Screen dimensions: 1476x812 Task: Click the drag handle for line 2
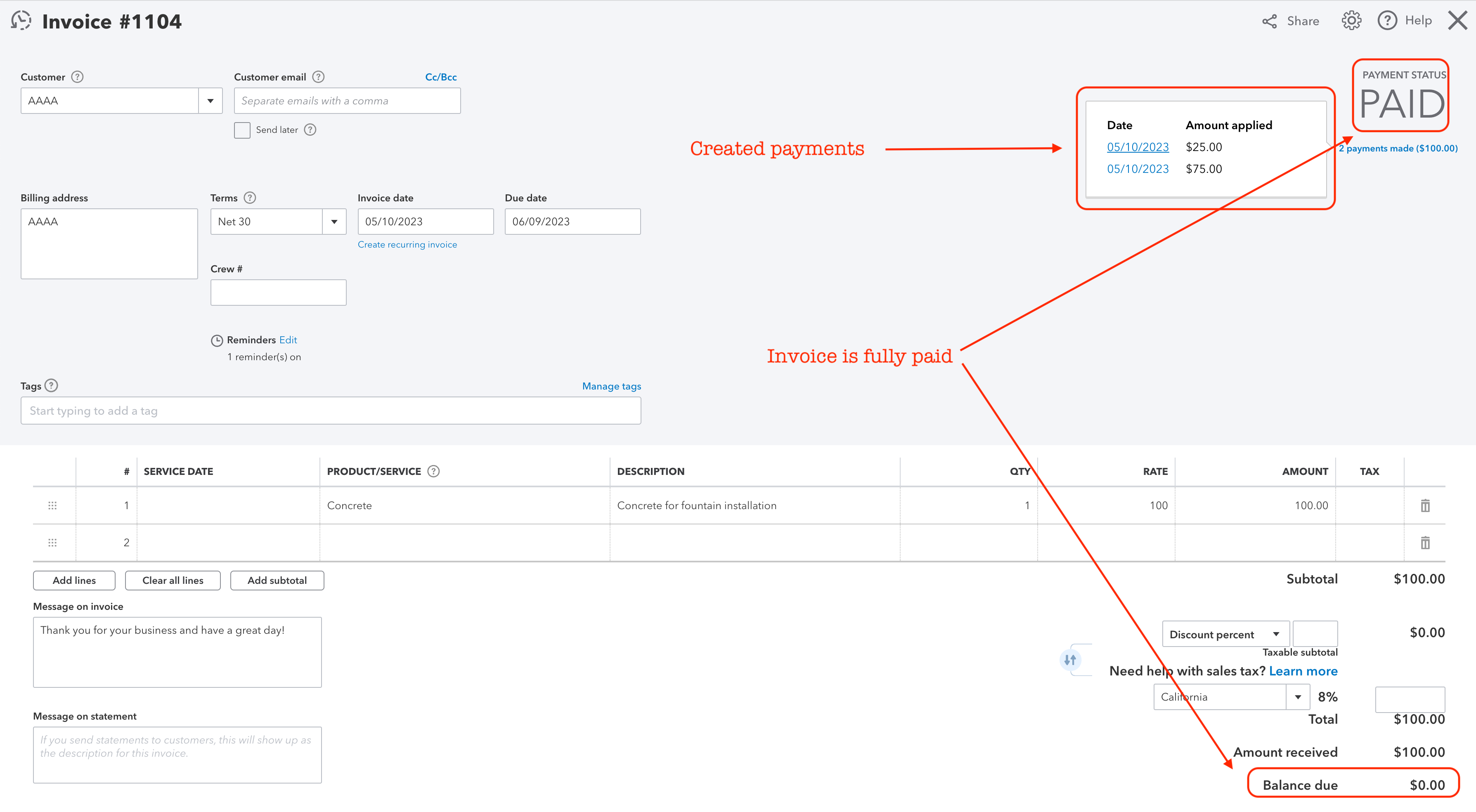tap(52, 542)
